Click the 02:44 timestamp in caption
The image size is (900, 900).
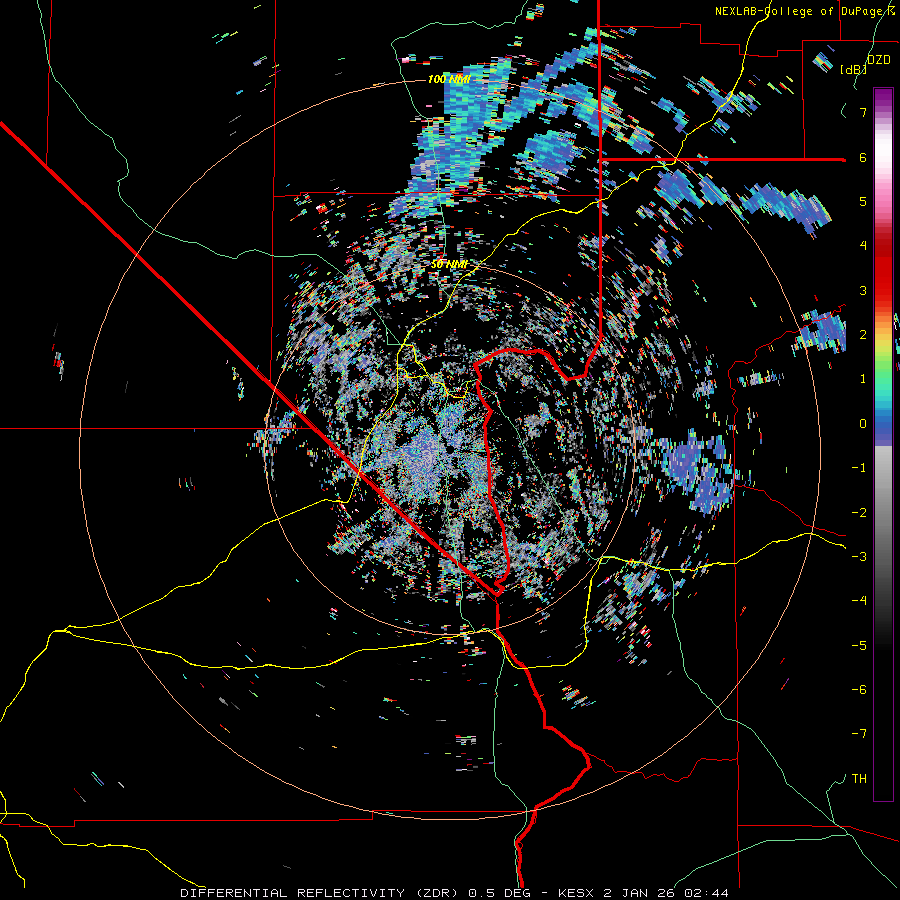coord(706,893)
